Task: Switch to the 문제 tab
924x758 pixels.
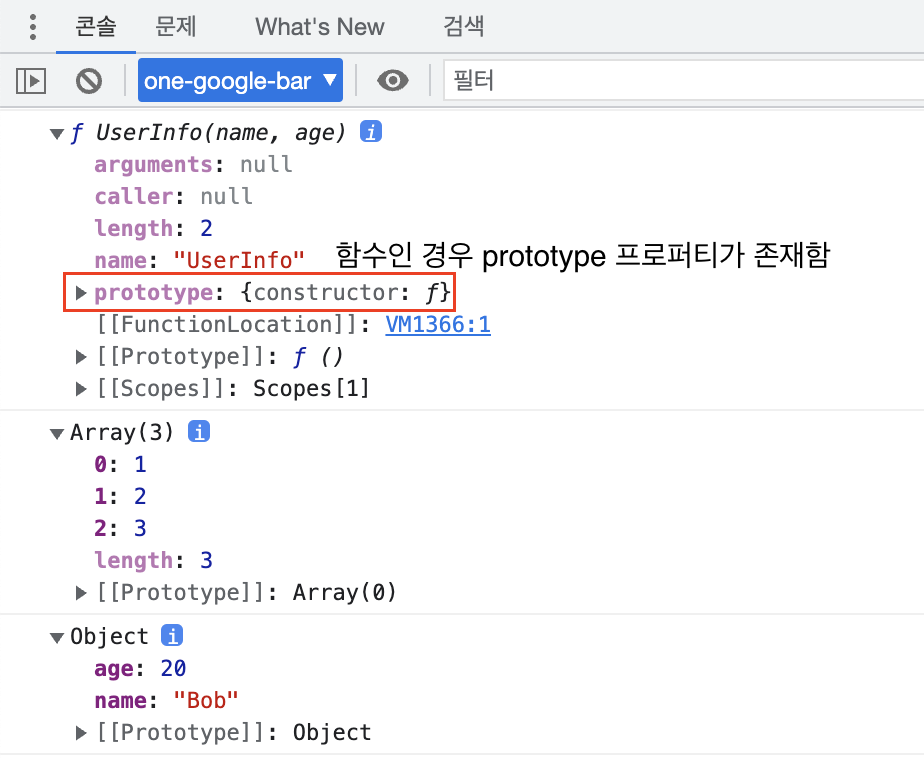Action: [x=175, y=27]
